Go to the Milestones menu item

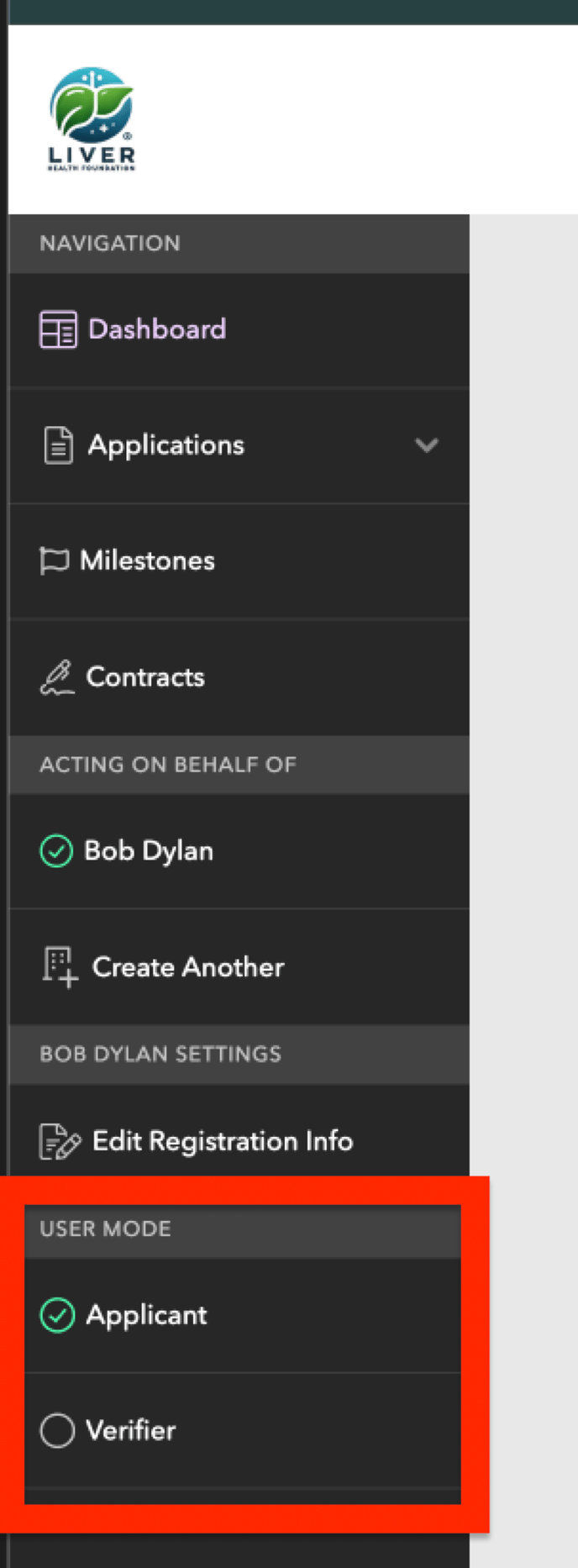click(239, 560)
